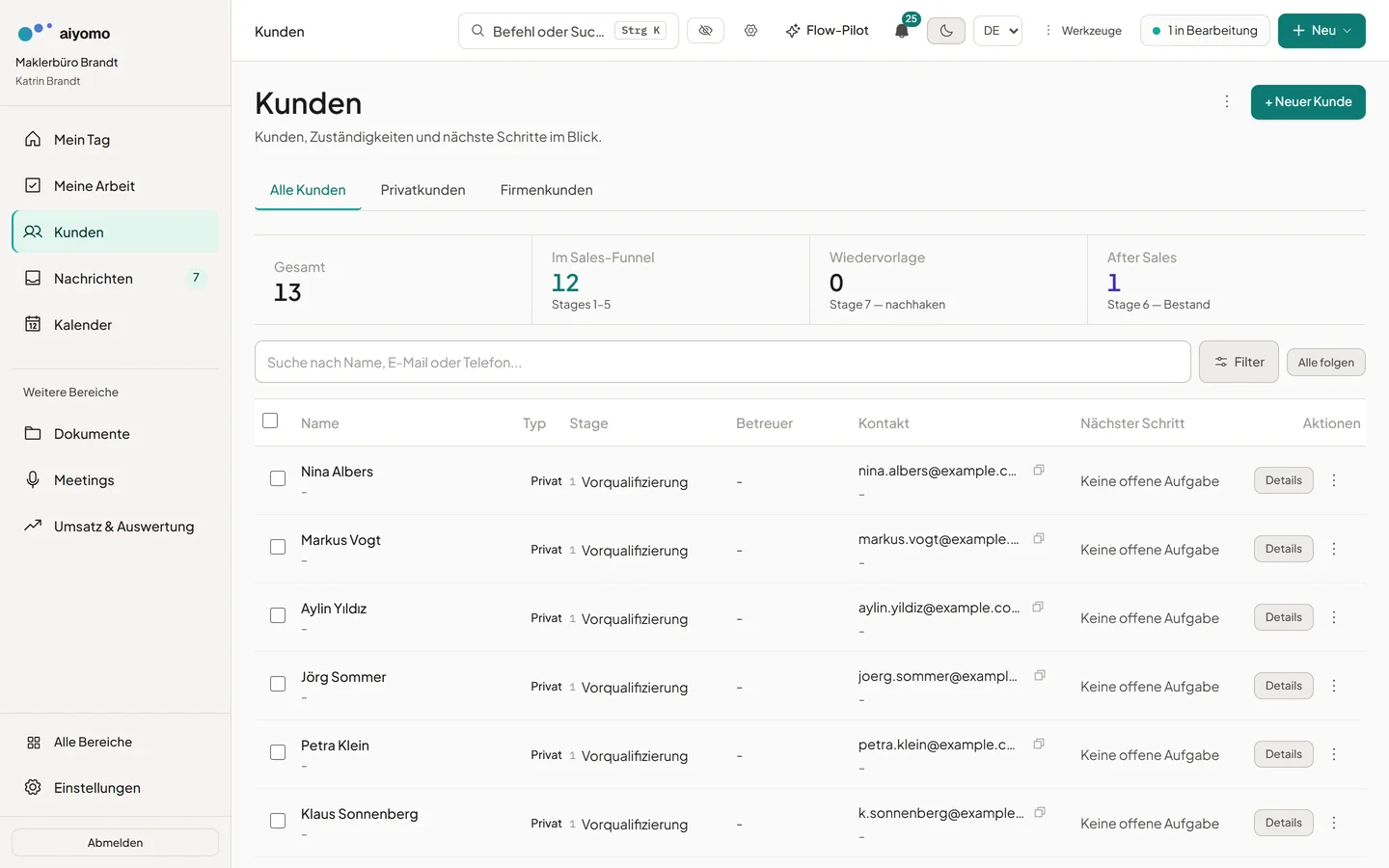Expand the Neu dropdown button

pyautogui.click(x=1321, y=31)
